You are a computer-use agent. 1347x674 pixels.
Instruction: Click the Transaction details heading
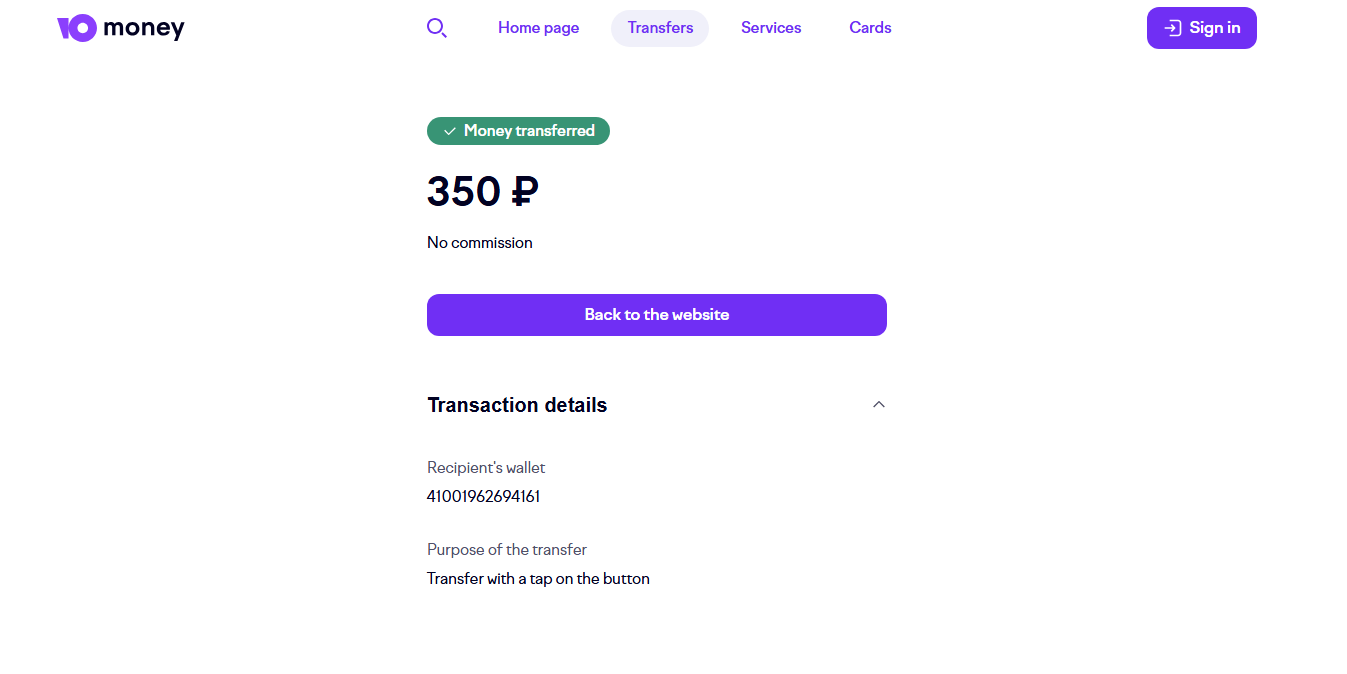(x=517, y=405)
